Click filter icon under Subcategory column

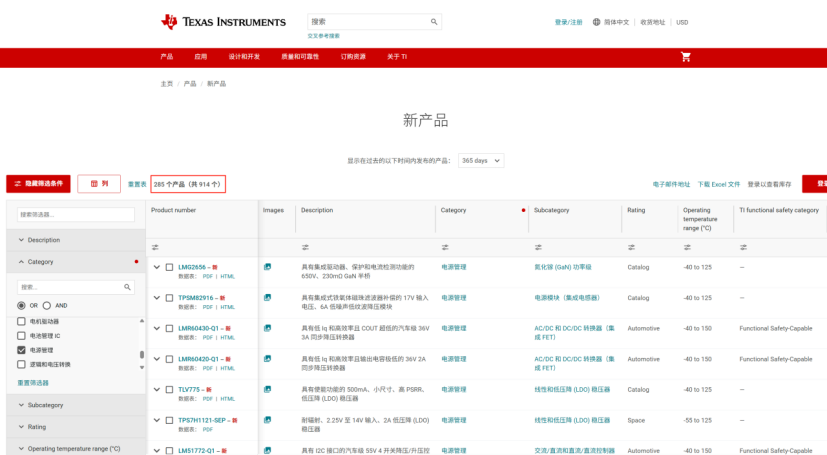pos(538,247)
